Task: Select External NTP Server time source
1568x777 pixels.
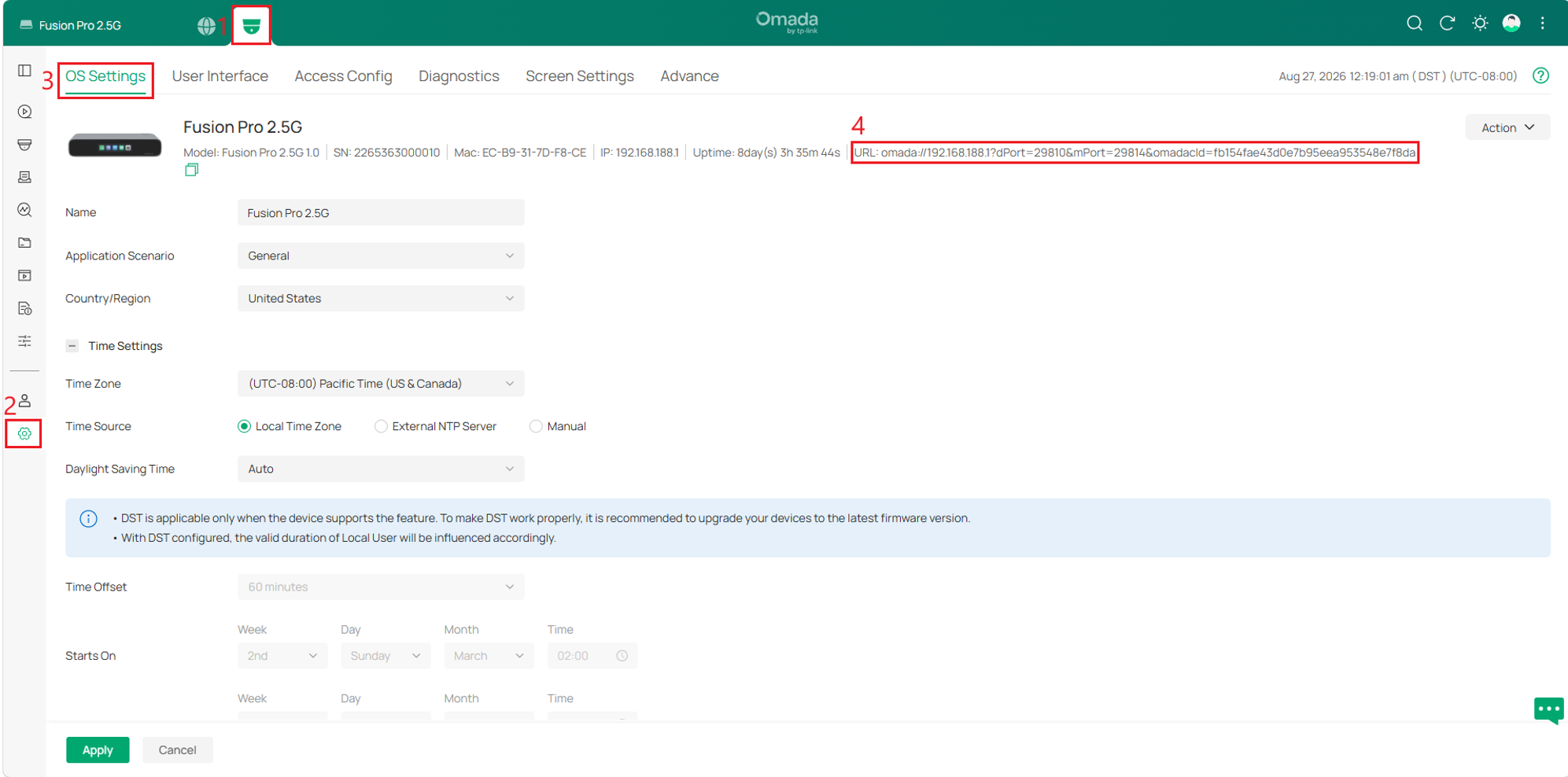Action: pyautogui.click(x=436, y=426)
